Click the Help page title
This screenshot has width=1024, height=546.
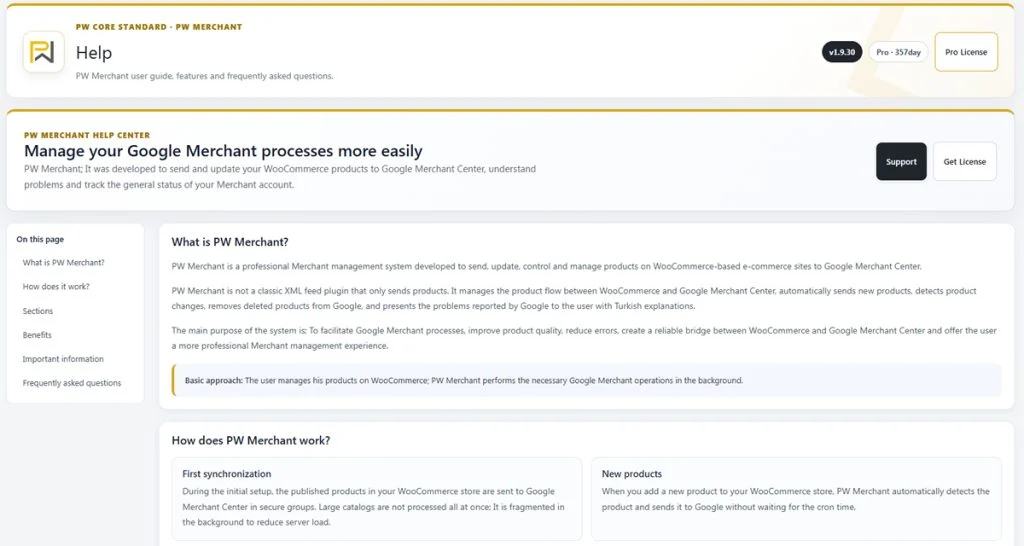pyautogui.click(x=93, y=53)
